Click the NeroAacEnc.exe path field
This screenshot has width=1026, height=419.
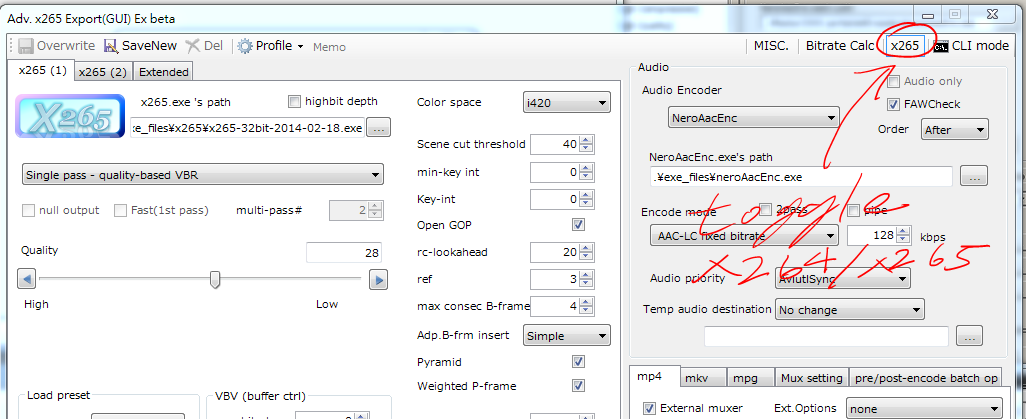[800, 177]
